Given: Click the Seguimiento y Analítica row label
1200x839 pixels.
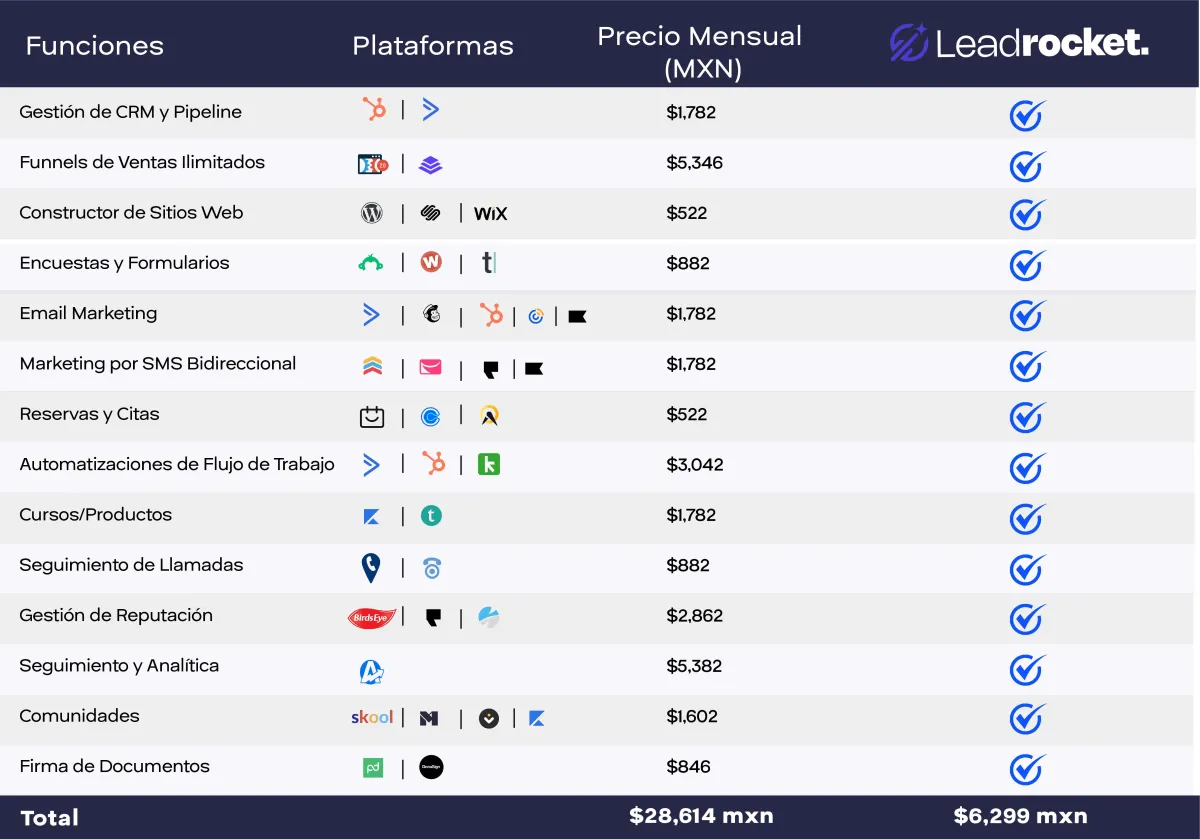Looking at the screenshot, I should point(119,666).
